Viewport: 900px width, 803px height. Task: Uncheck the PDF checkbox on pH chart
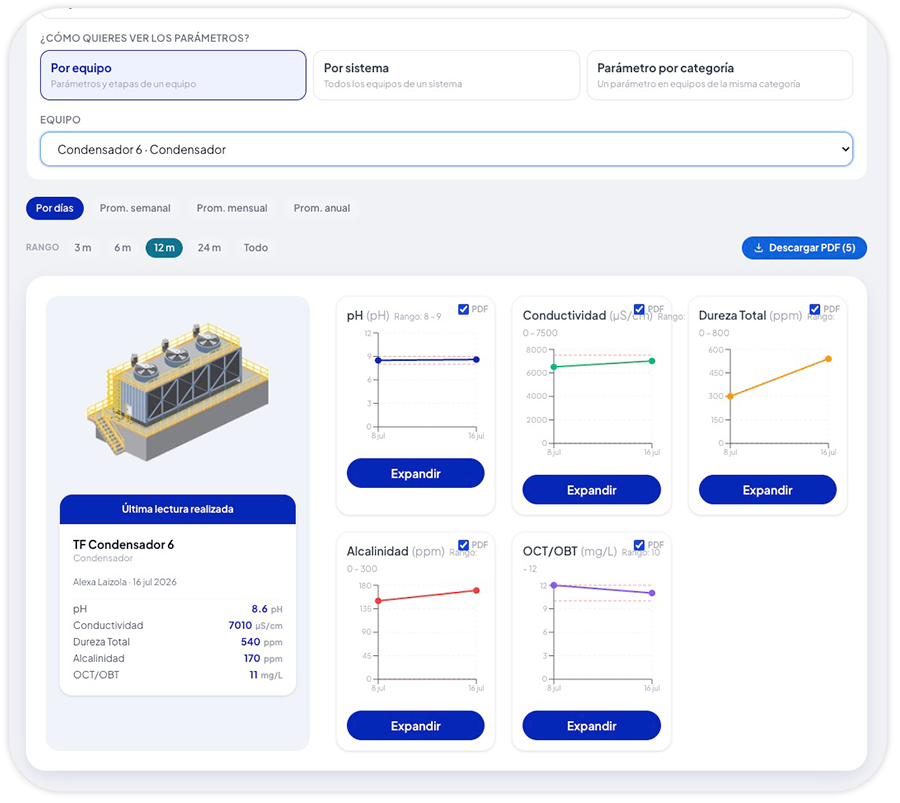pyautogui.click(x=463, y=309)
